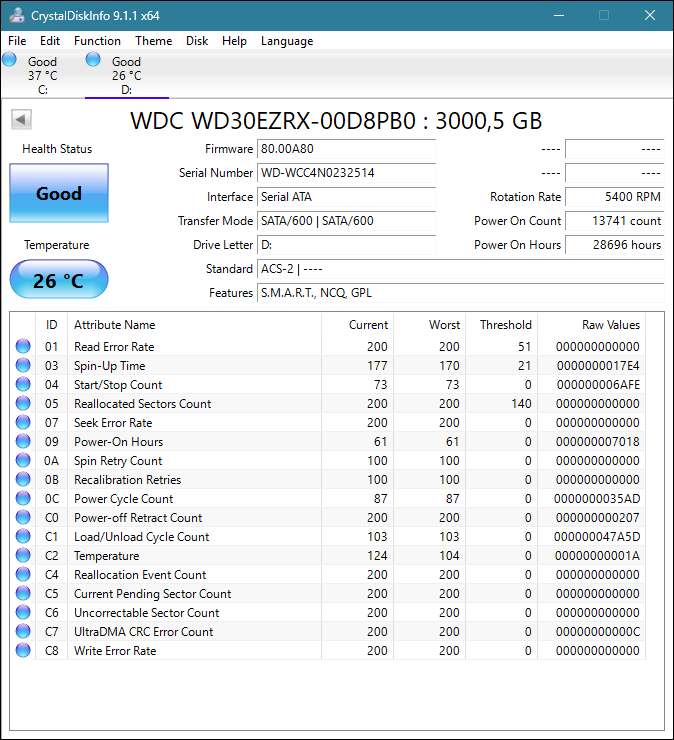This screenshot has width=674, height=740.
Task: Click the 26 °C temperature button
Action: 59,279
